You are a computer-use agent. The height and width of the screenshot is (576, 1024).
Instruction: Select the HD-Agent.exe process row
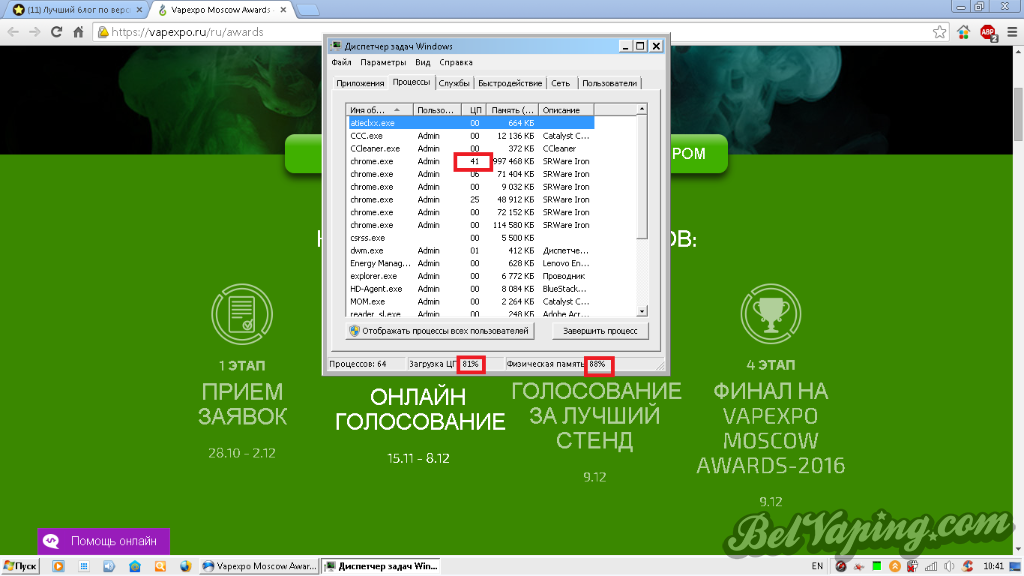point(471,289)
